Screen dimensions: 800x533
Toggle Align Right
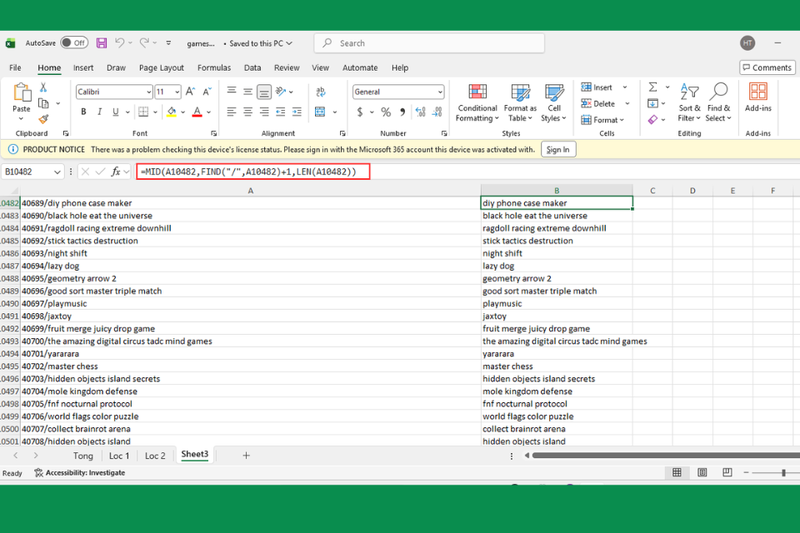[x=264, y=112]
